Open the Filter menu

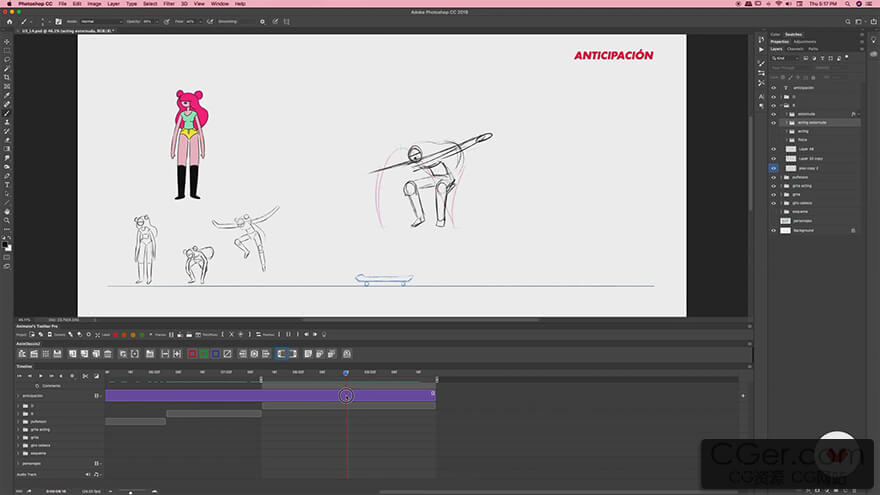point(169,4)
